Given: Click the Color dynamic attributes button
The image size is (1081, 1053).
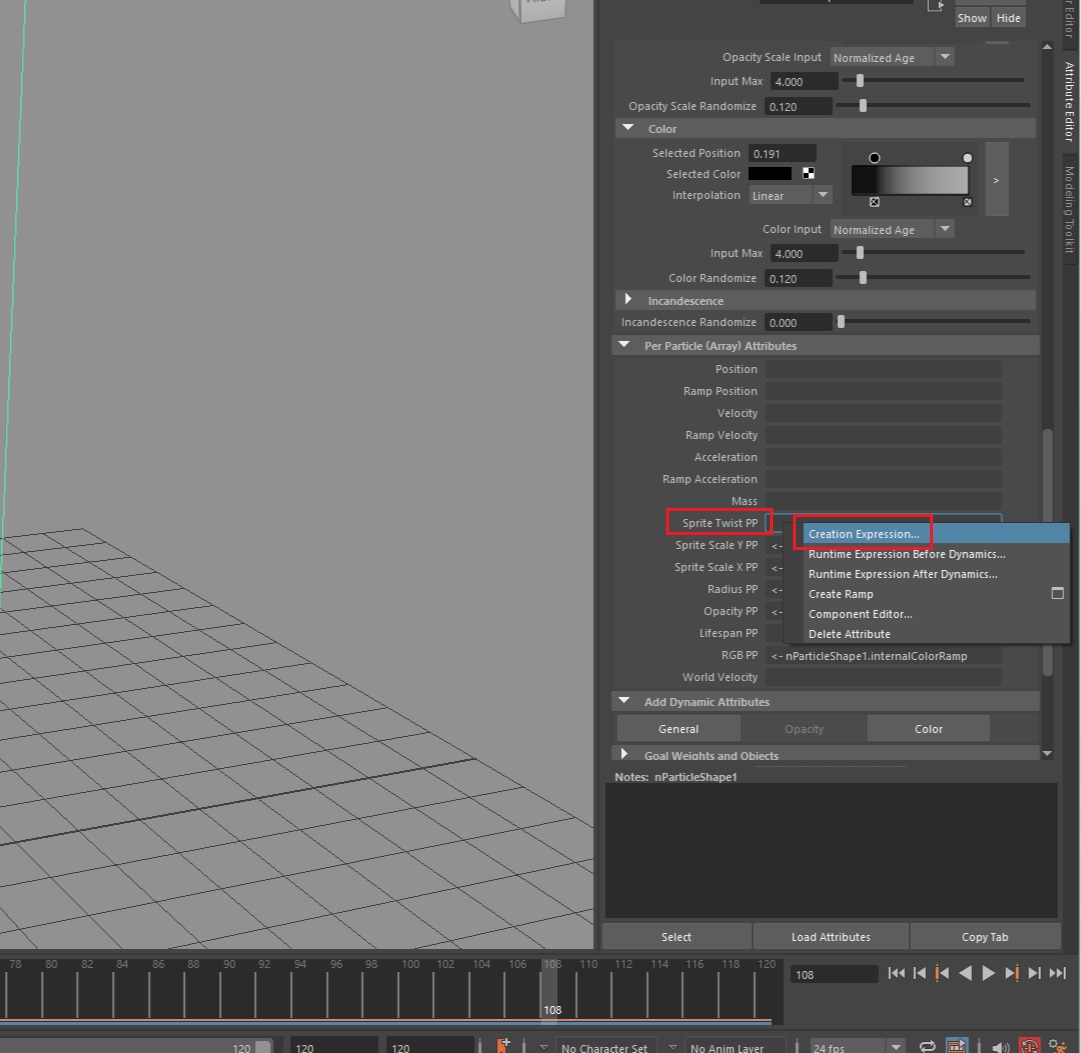Looking at the screenshot, I should [x=928, y=728].
